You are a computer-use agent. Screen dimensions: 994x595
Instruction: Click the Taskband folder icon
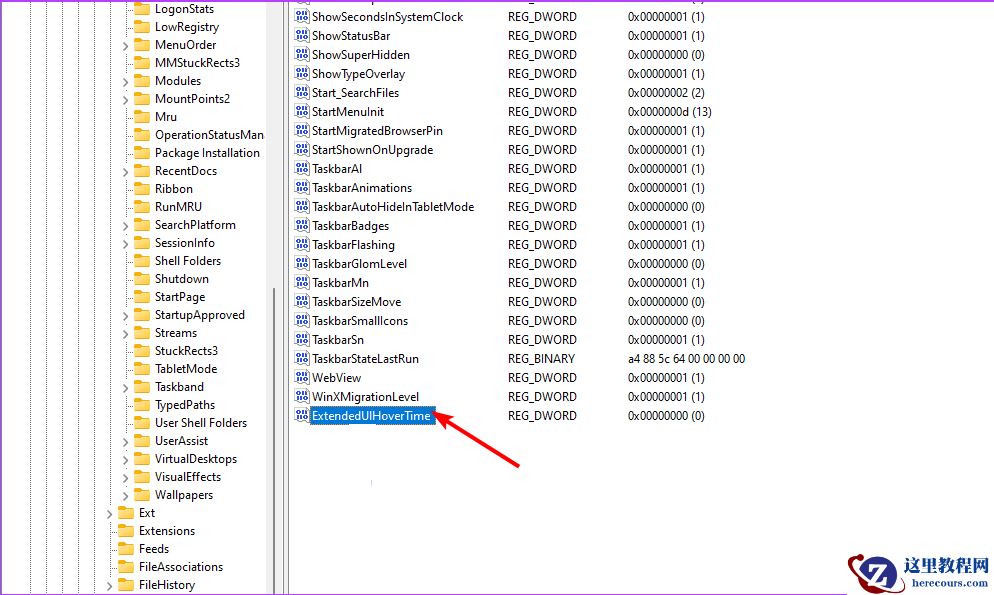[142, 387]
